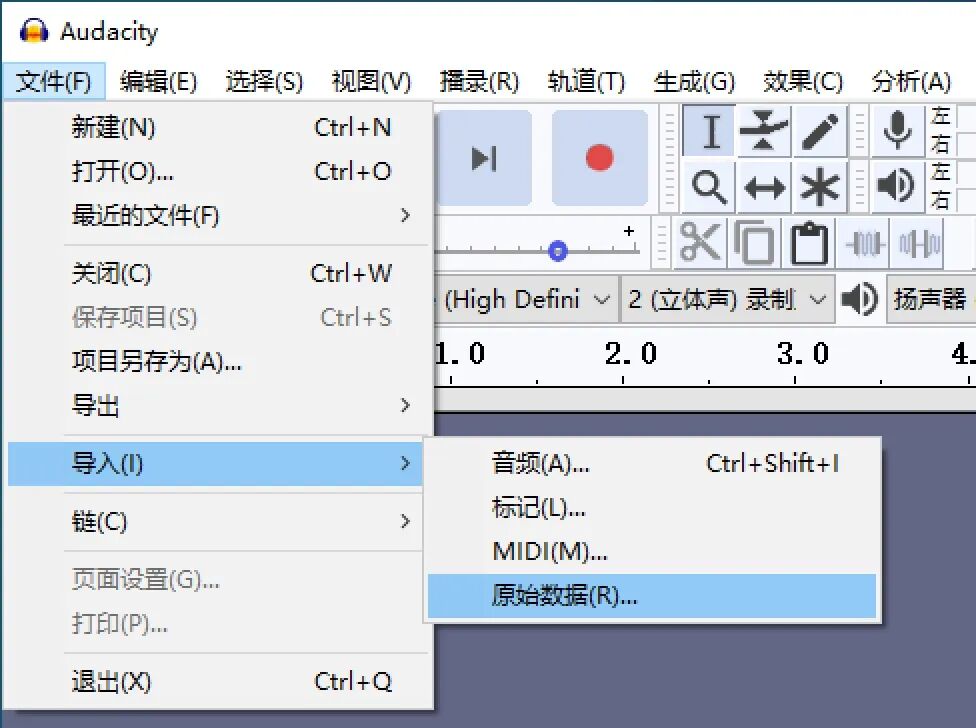Choose 关闭(C) menu entry
Image resolution: width=976 pixels, height=728 pixels.
pos(218,274)
